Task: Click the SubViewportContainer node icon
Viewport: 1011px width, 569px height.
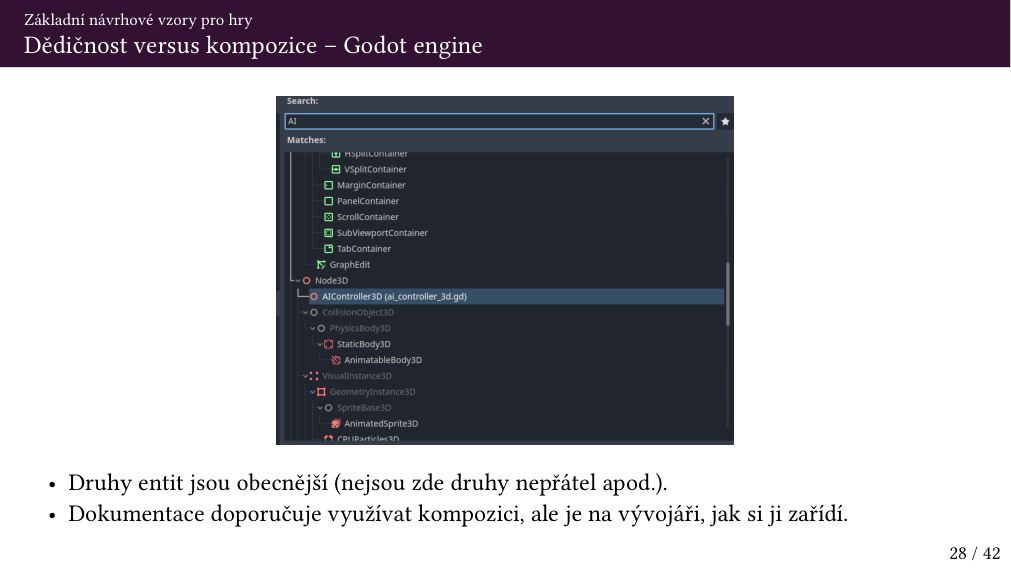Action: [x=328, y=233]
